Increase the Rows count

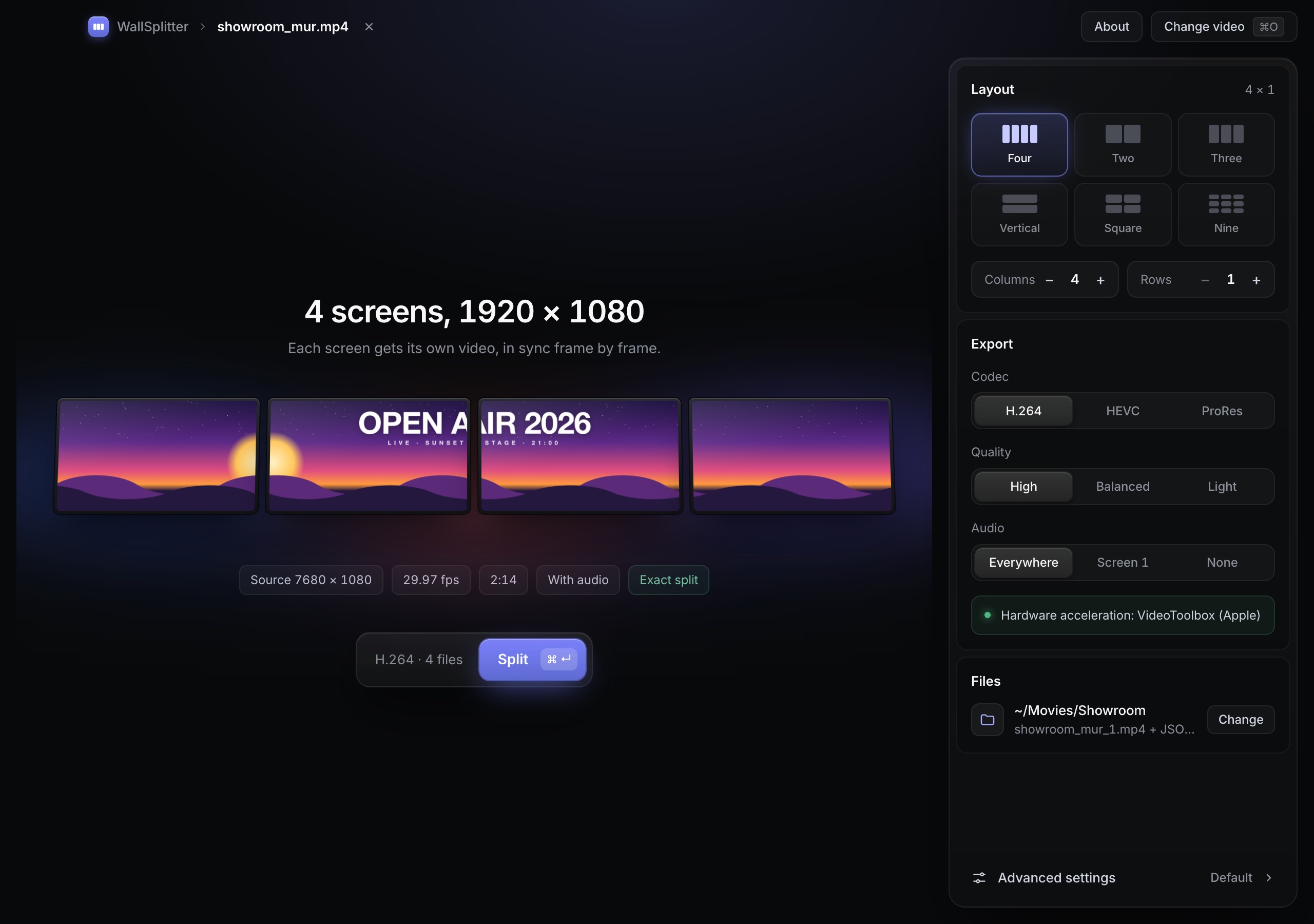1256,280
